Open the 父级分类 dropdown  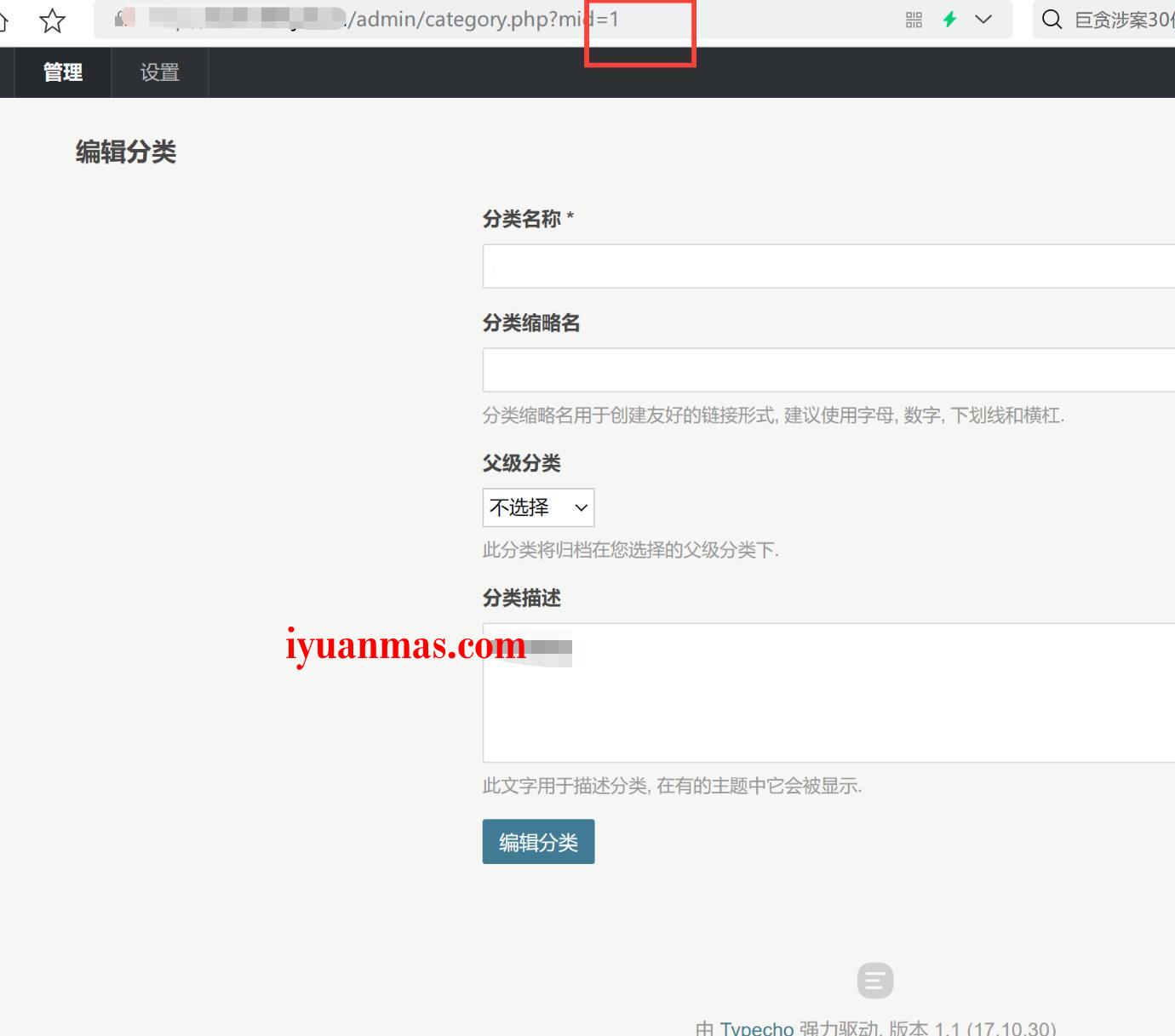pyautogui.click(x=538, y=508)
